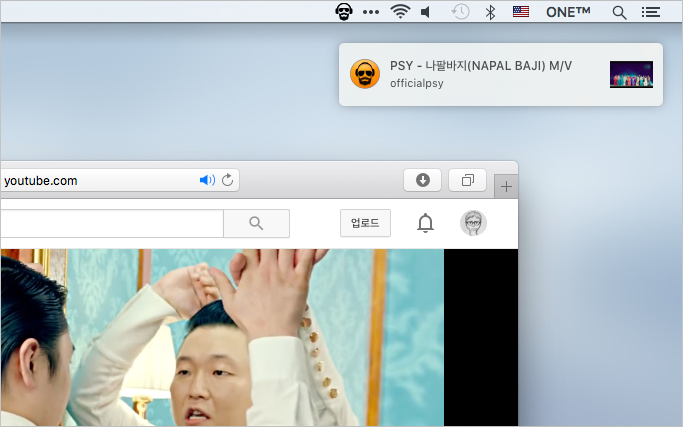The height and width of the screenshot is (427, 683).
Task: Open the YouTube account avatar menu
Action: point(473,223)
